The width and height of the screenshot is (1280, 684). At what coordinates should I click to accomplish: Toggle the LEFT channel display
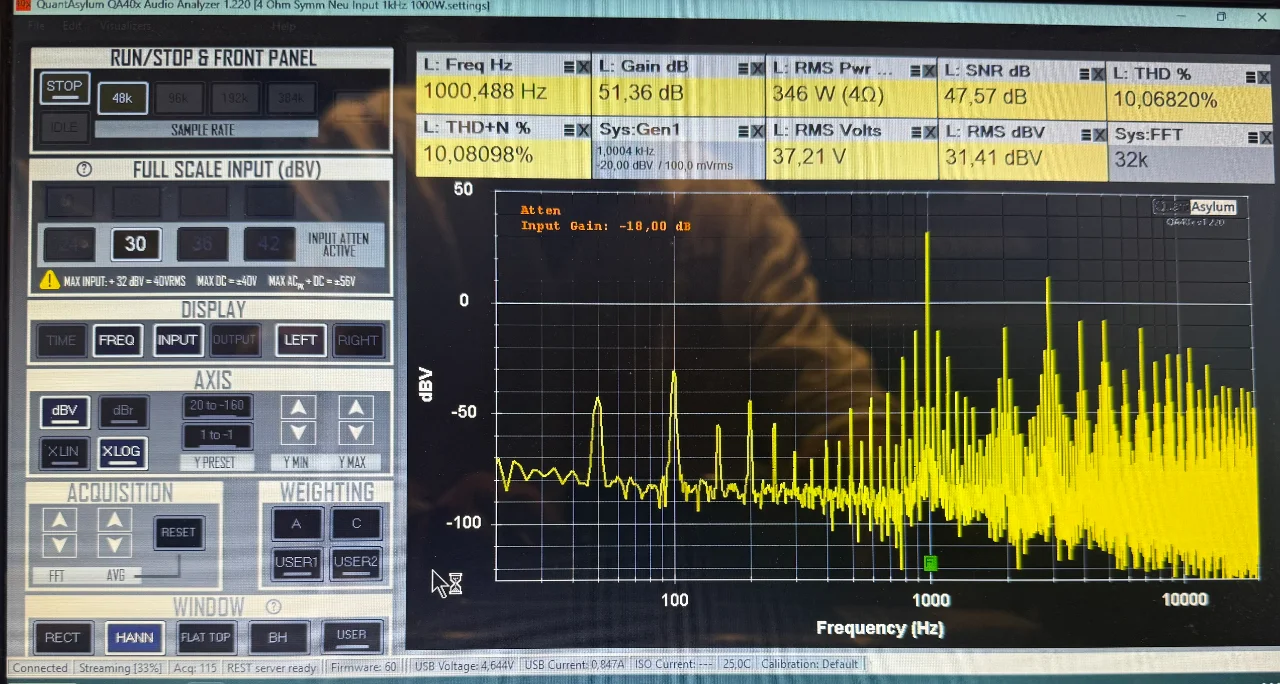click(x=300, y=340)
